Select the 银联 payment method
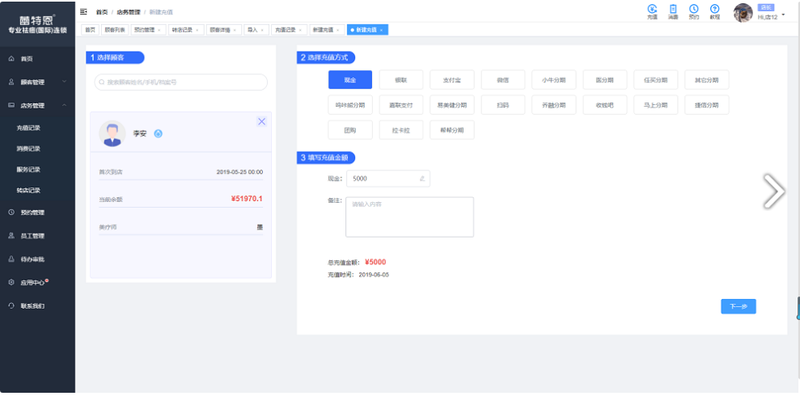The width and height of the screenshot is (800, 396). pyautogui.click(x=401, y=80)
